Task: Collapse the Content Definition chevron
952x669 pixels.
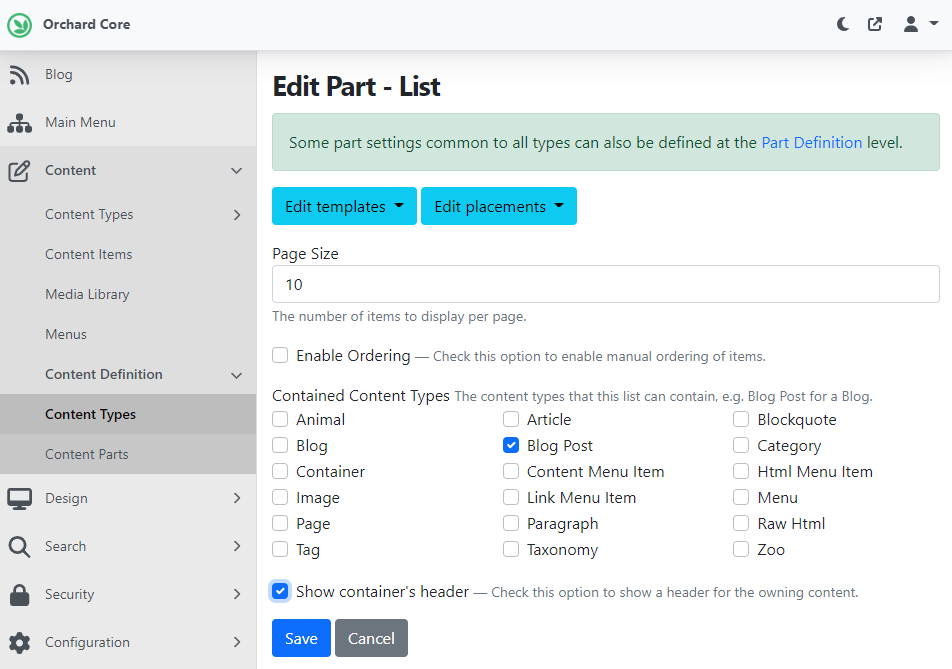Action: [x=237, y=375]
